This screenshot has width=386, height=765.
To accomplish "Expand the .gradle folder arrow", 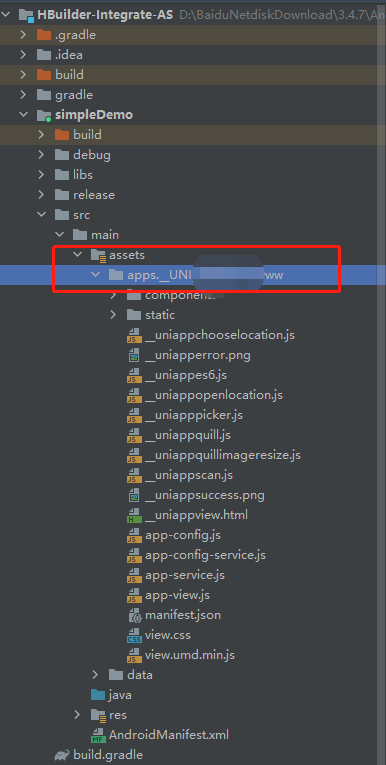I will tap(23, 35).
